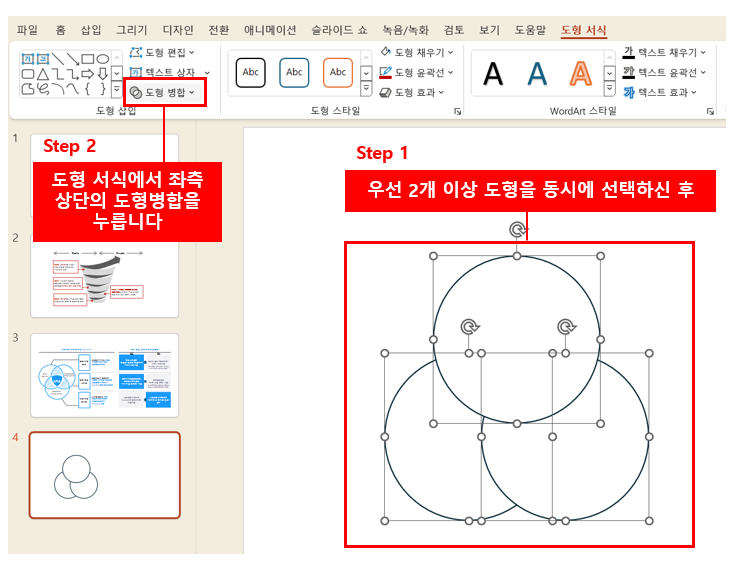
Task: Choose the arrow line shape
Action: point(72,59)
